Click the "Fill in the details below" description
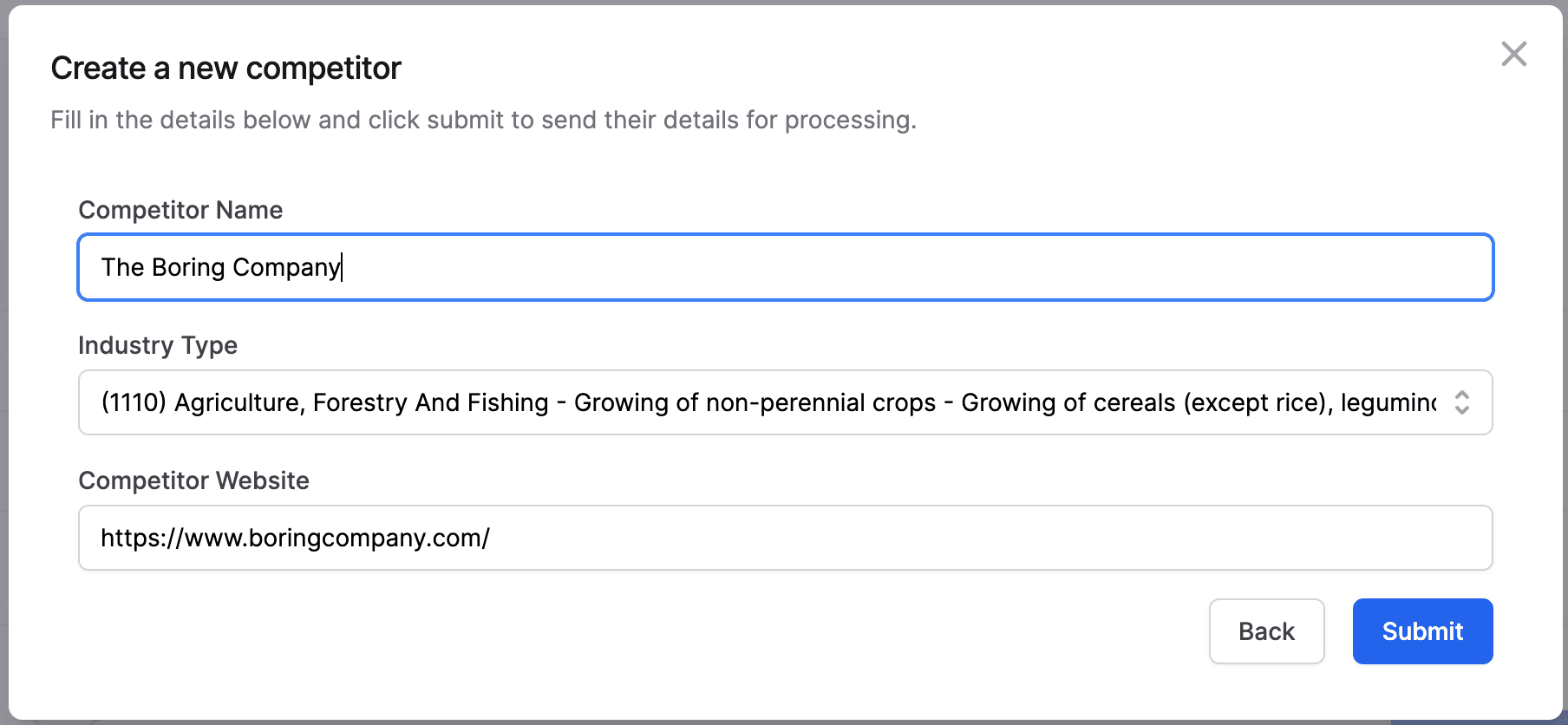 click(x=482, y=120)
